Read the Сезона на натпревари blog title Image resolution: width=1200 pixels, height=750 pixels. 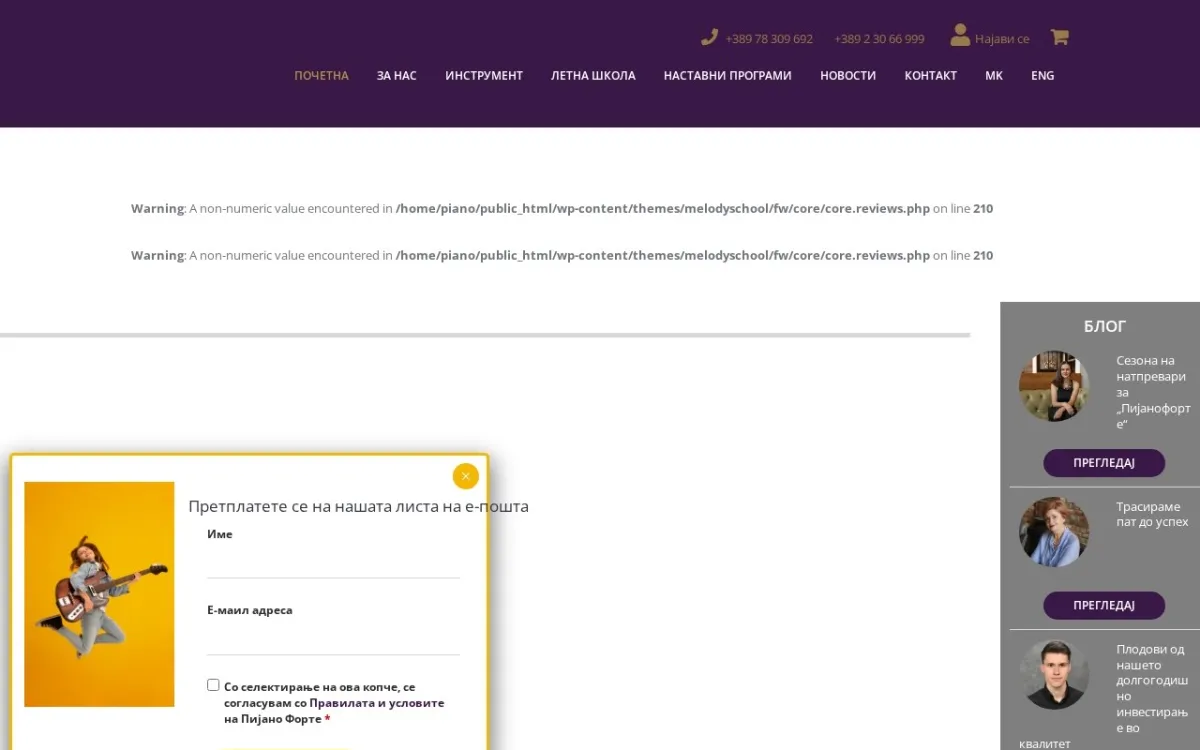[x=1153, y=392]
